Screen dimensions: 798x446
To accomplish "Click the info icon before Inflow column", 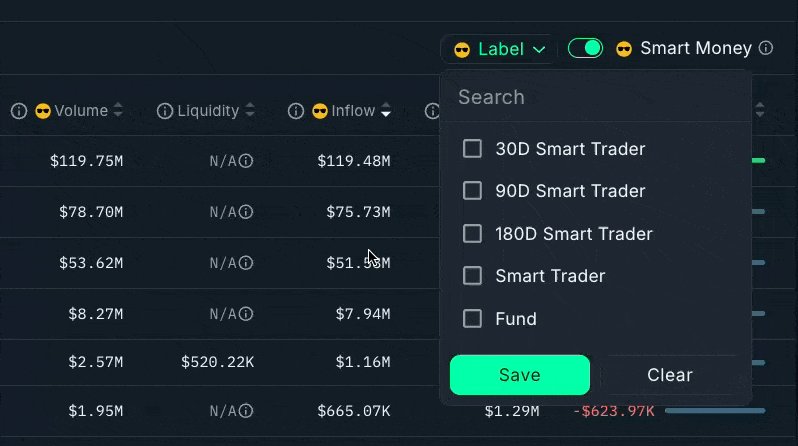I will pyautogui.click(x=296, y=111).
